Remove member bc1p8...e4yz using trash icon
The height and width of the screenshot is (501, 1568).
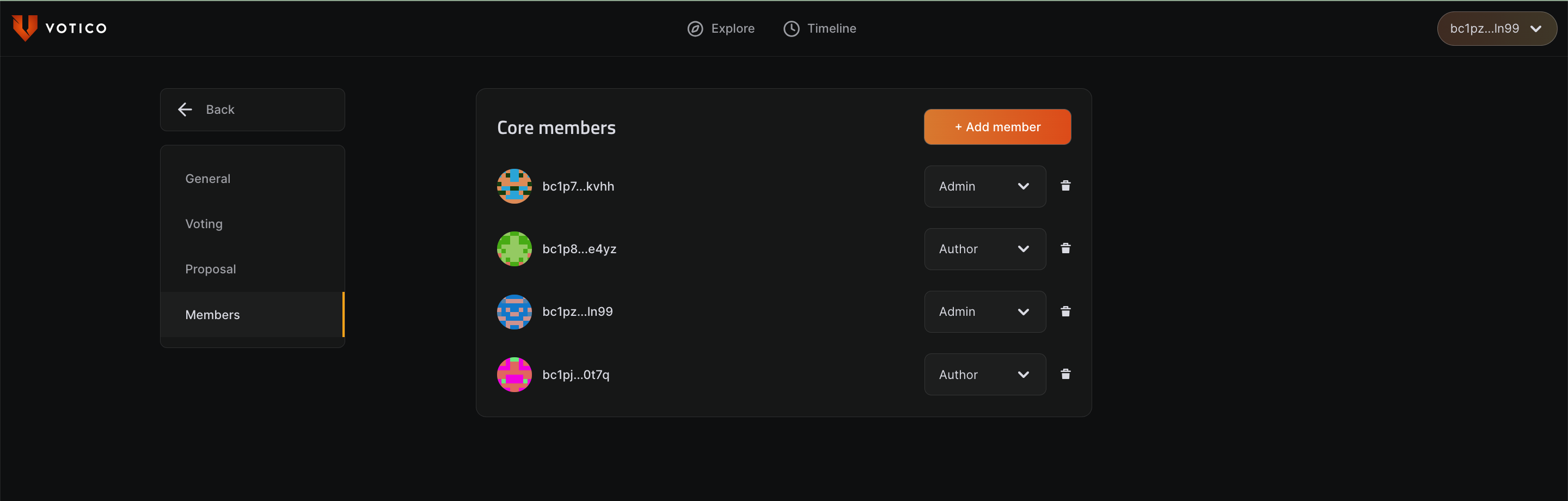point(1065,248)
